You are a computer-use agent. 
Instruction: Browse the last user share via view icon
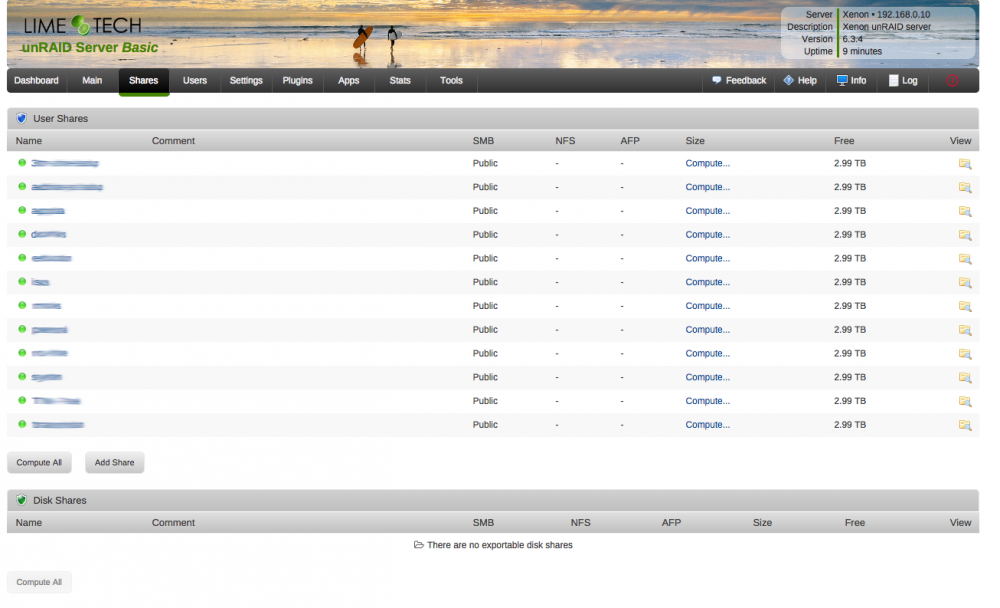pyautogui.click(x=965, y=425)
